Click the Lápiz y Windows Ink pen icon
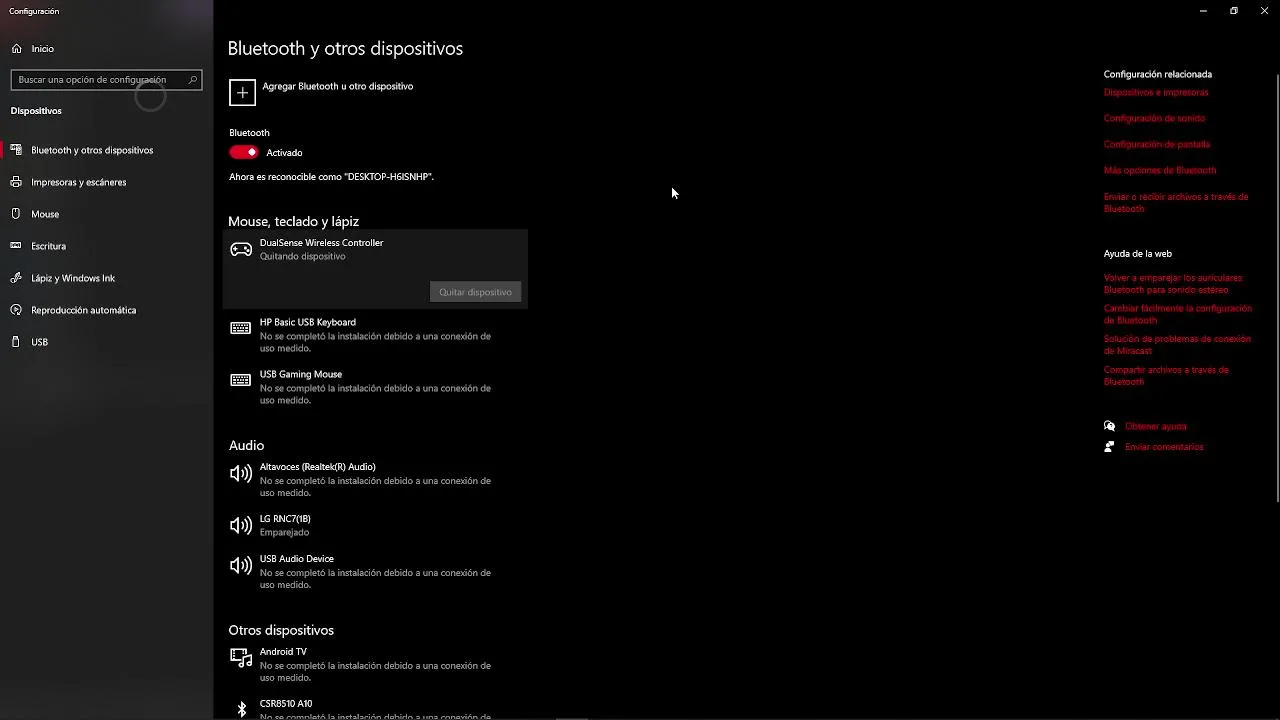 pos(16,278)
